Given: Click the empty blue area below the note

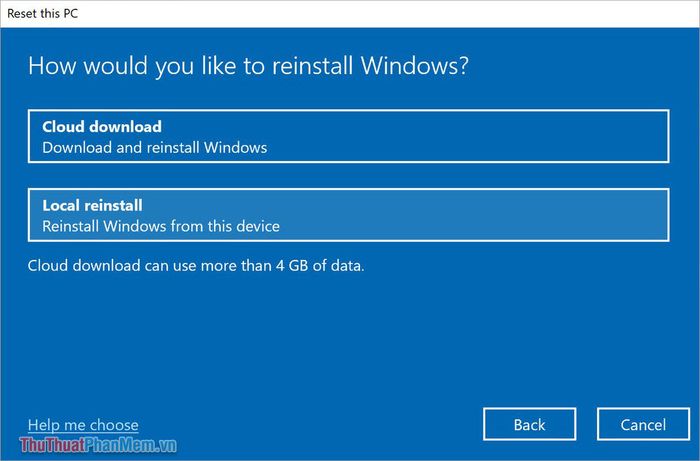Looking at the screenshot, I should pyautogui.click(x=348, y=339).
